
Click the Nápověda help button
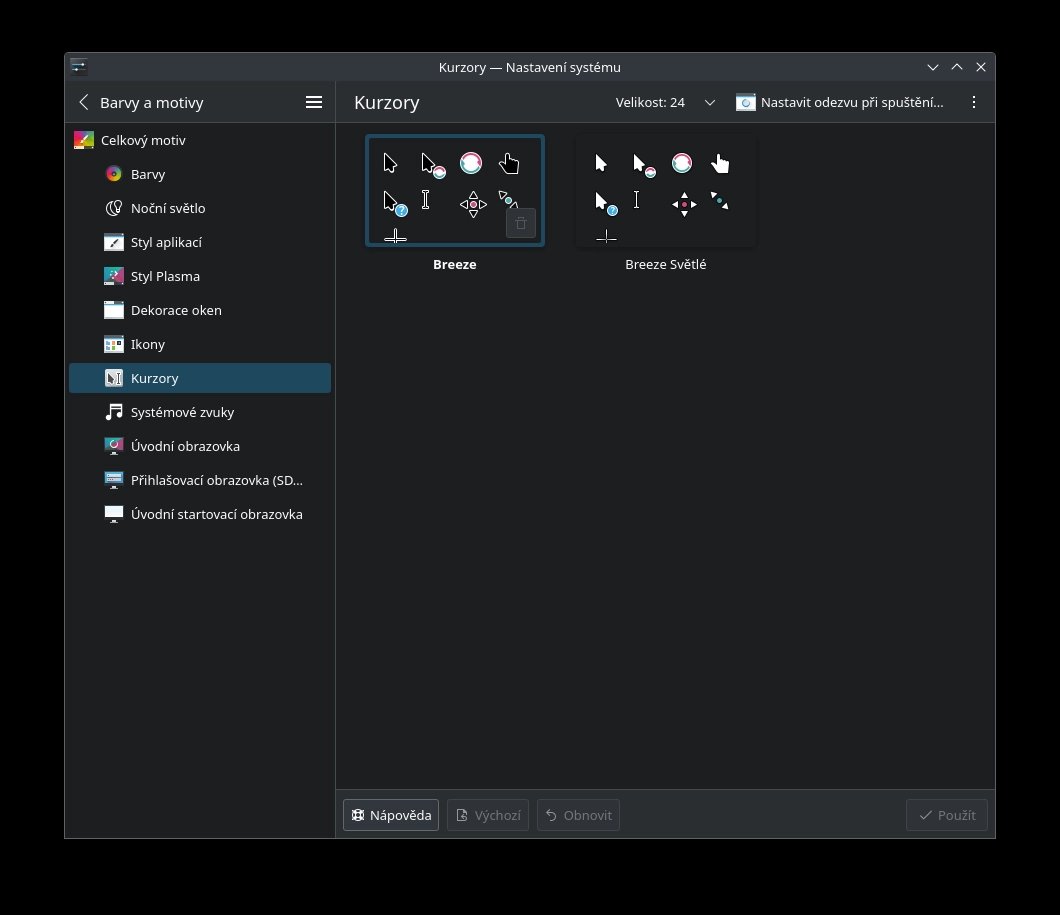pos(391,815)
